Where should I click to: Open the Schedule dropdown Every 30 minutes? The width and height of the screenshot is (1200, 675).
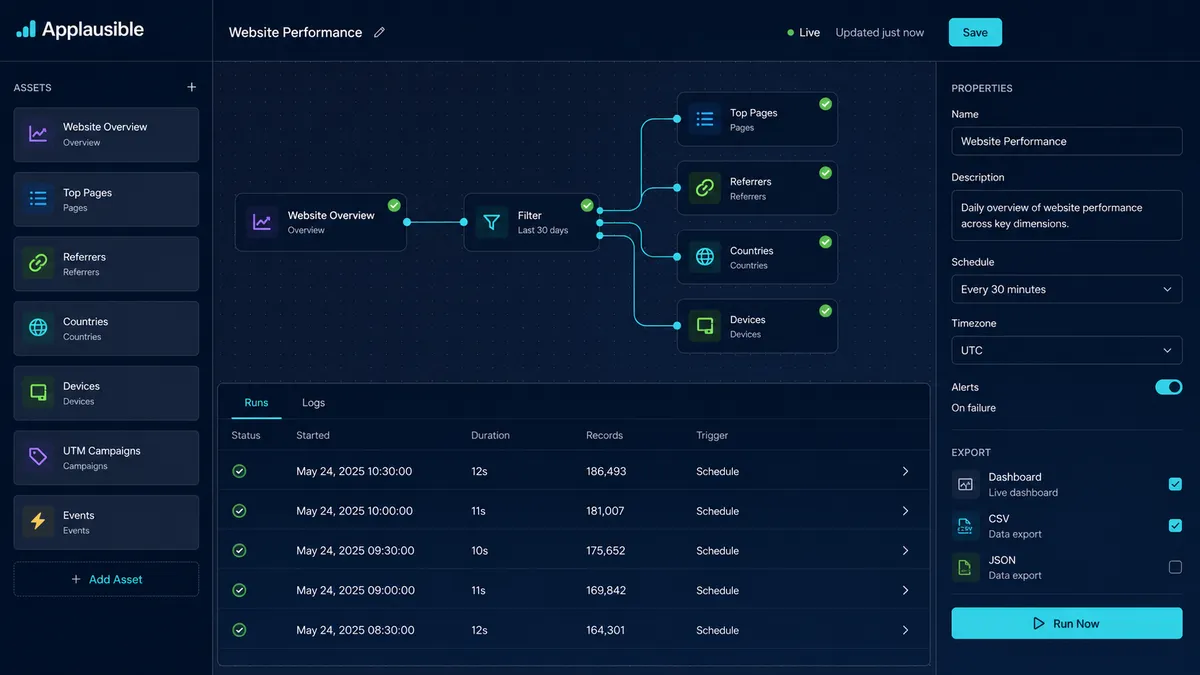pyautogui.click(x=1067, y=289)
